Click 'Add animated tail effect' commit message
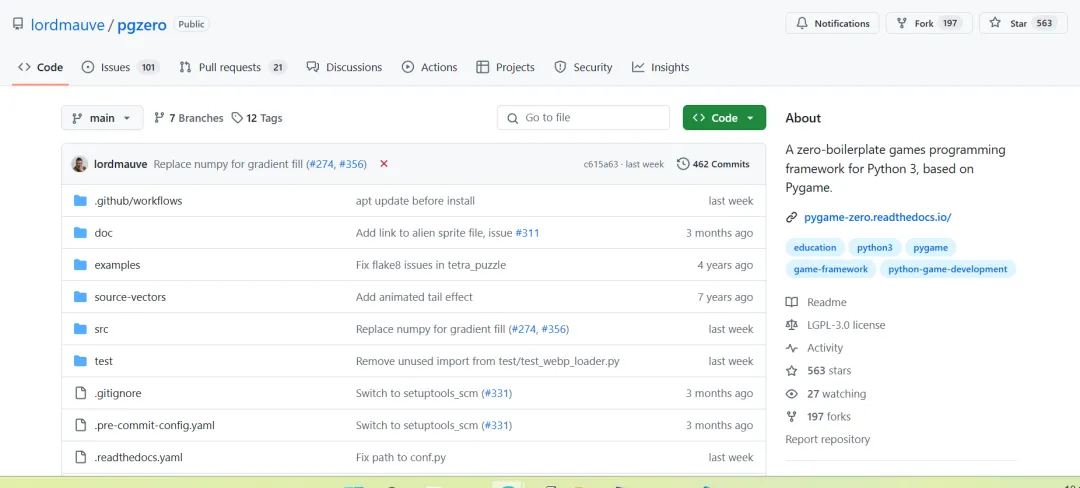Image resolution: width=1080 pixels, height=488 pixels. [414, 297]
